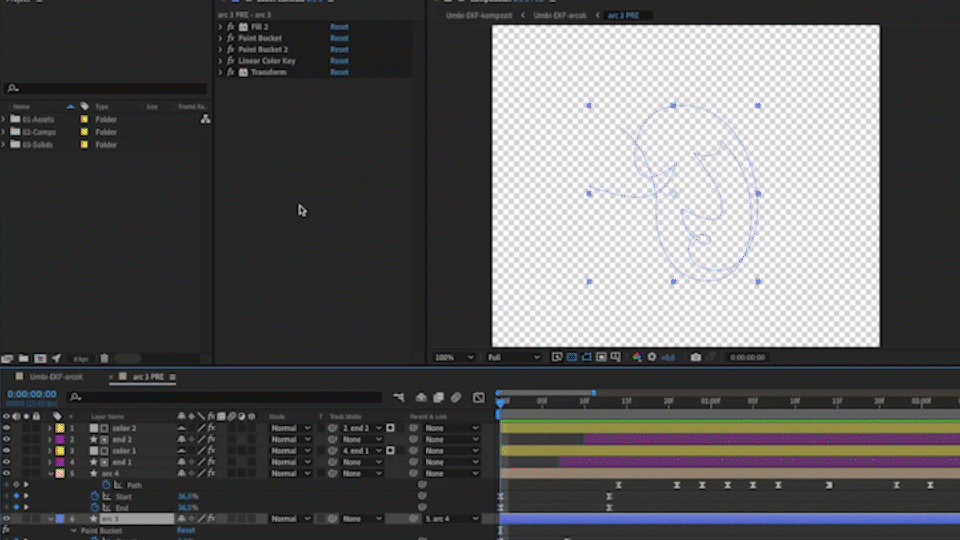960x540 pixels.
Task: Enable motion blur for the timeline
Action: point(456,398)
